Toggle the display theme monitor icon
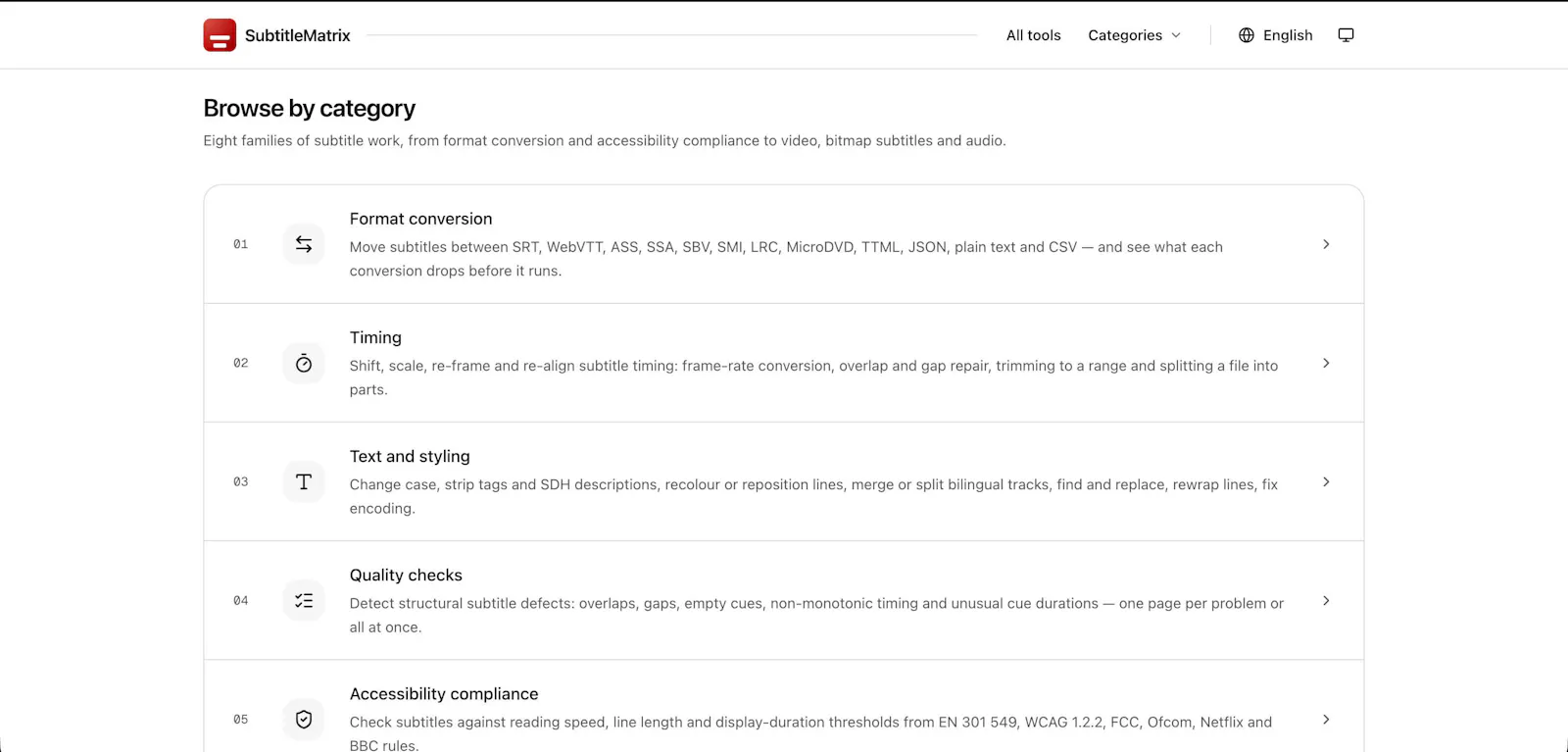Screen dimensions: 1568x752 pyautogui.click(x=1347, y=35)
